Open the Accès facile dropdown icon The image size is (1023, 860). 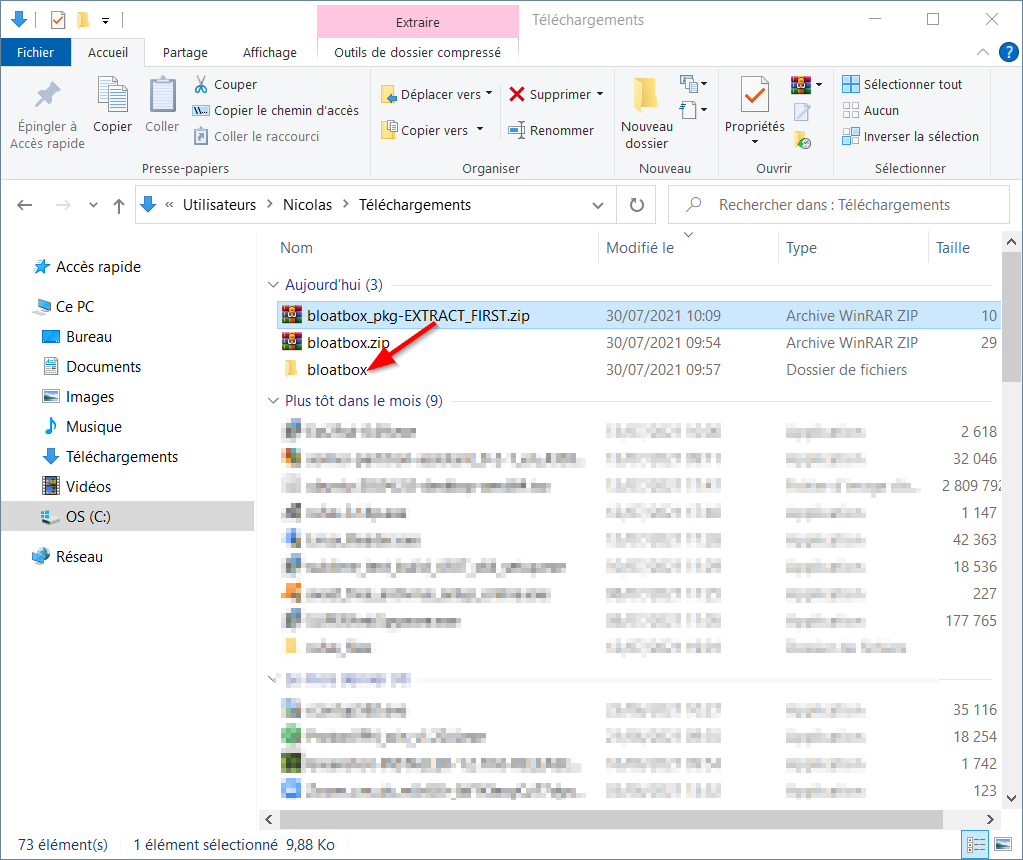coord(693,110)
